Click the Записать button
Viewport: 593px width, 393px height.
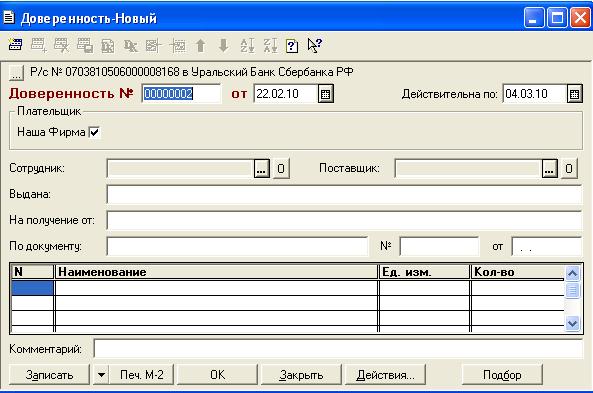tap(49, 375)
